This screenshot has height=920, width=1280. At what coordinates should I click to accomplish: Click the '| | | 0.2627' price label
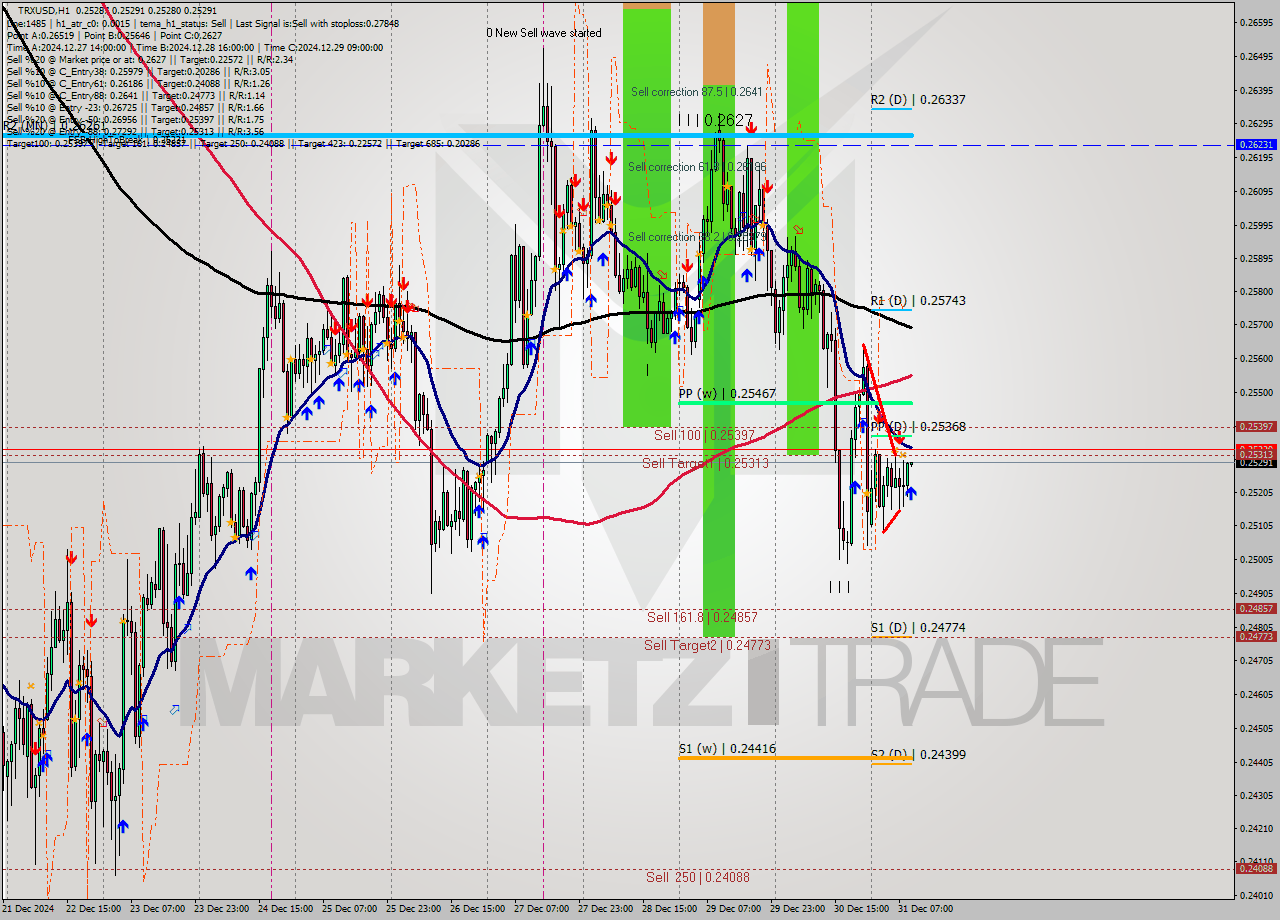coord(714,120)
